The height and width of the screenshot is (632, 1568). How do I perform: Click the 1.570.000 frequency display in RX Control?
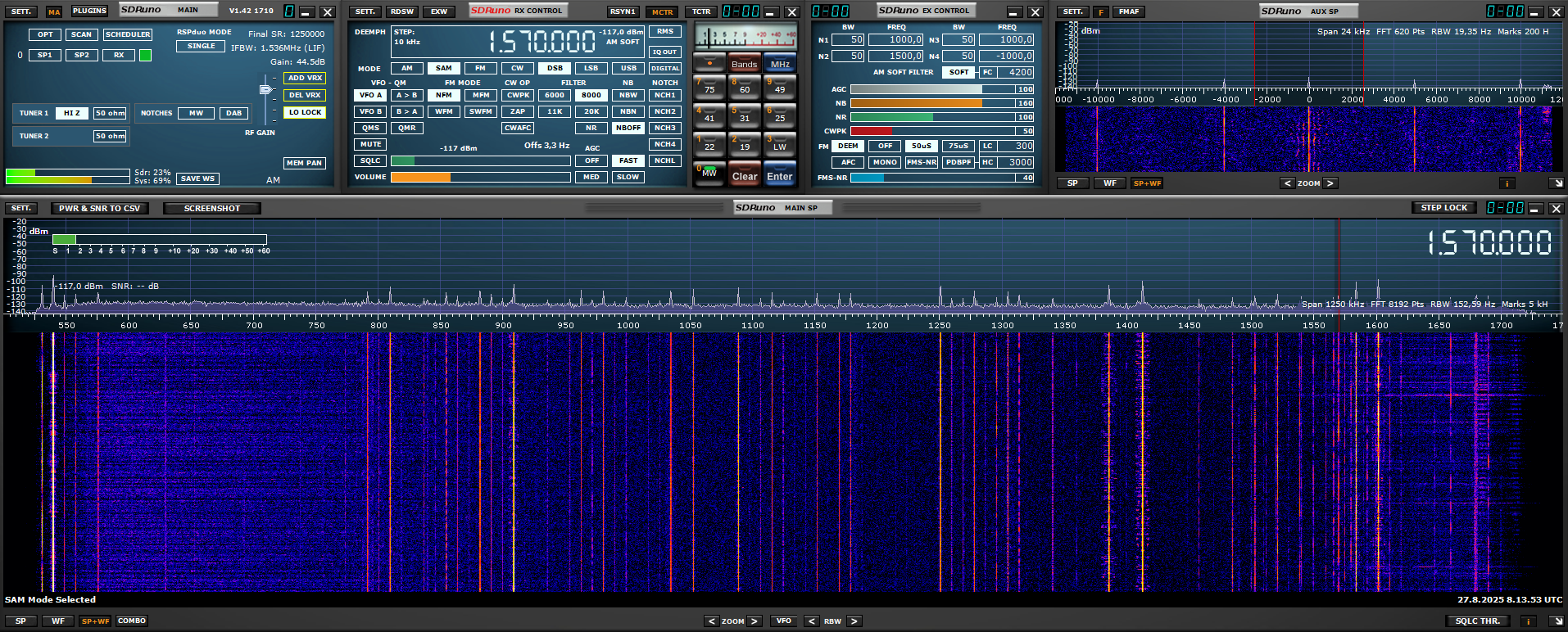tap(542, 41)
